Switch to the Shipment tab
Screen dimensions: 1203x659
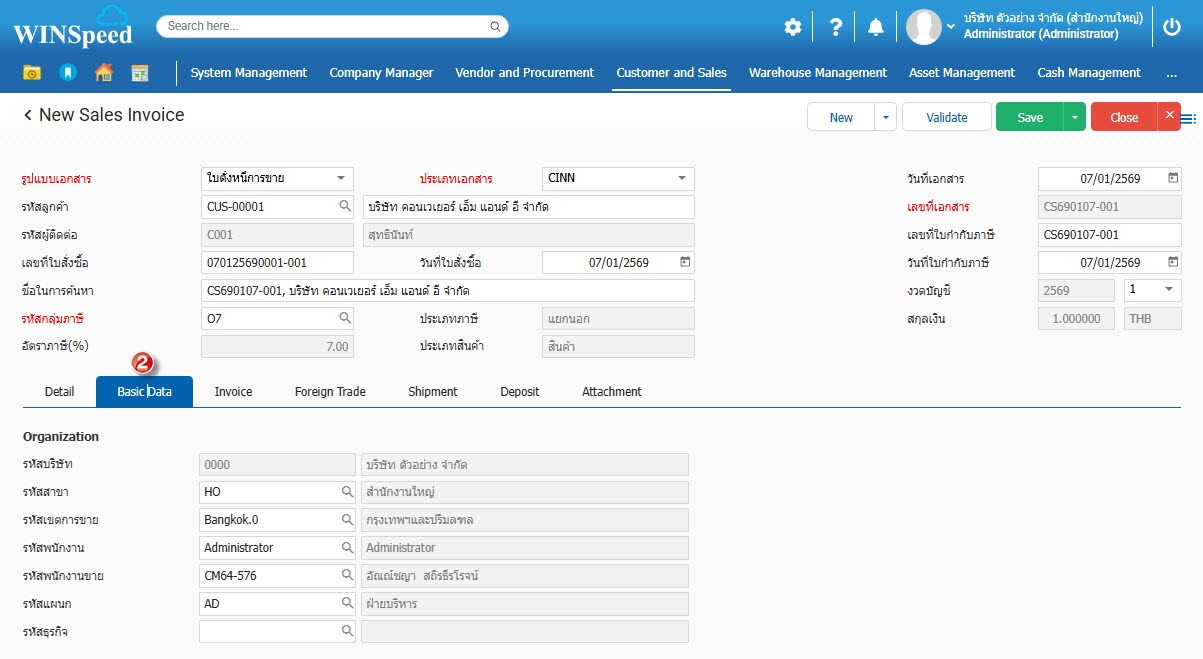432,392
